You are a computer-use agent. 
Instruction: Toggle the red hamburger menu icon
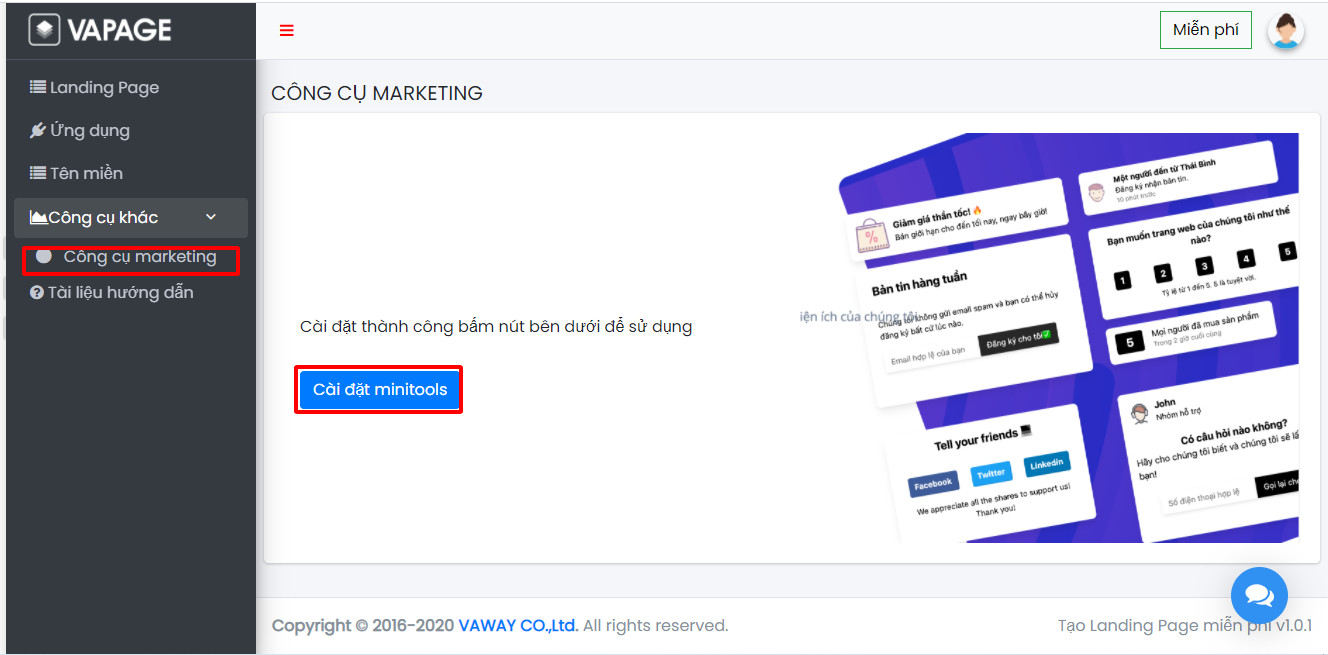coord(287,30)
